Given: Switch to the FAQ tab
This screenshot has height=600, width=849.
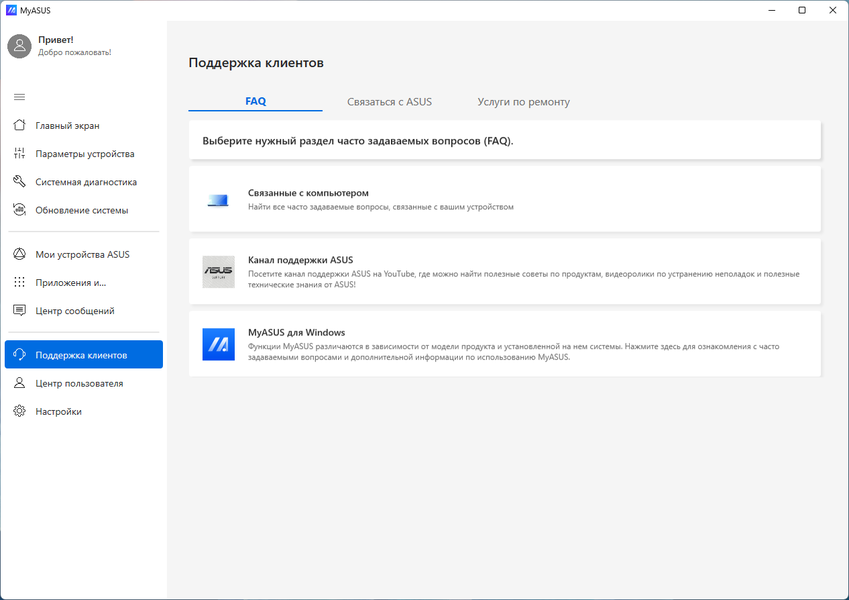Looking at the screenshot, I should pyautogui.click(x=256, y=101).
